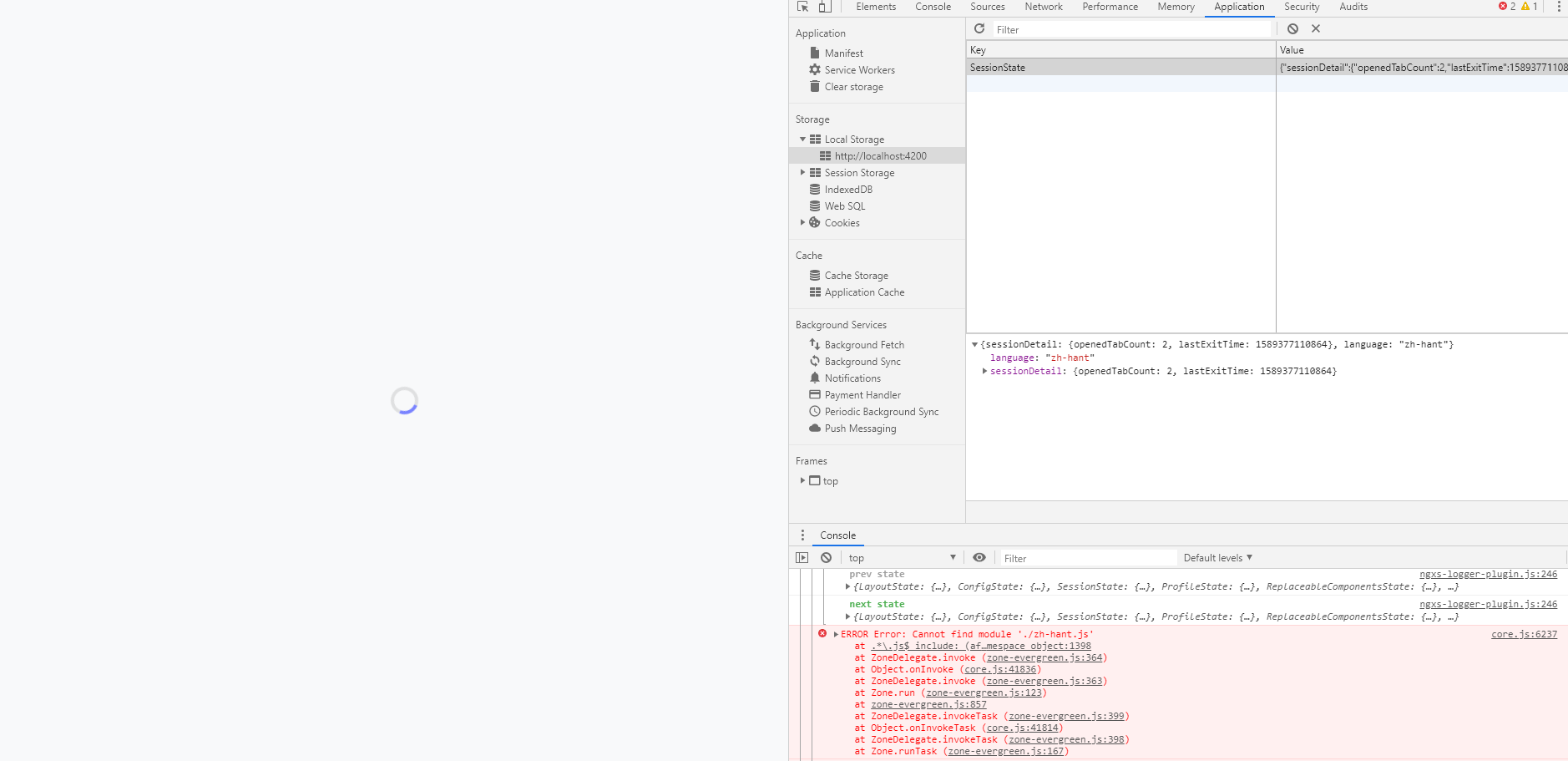
Task: Refresh the storage items list
Action: click(979, 28)
